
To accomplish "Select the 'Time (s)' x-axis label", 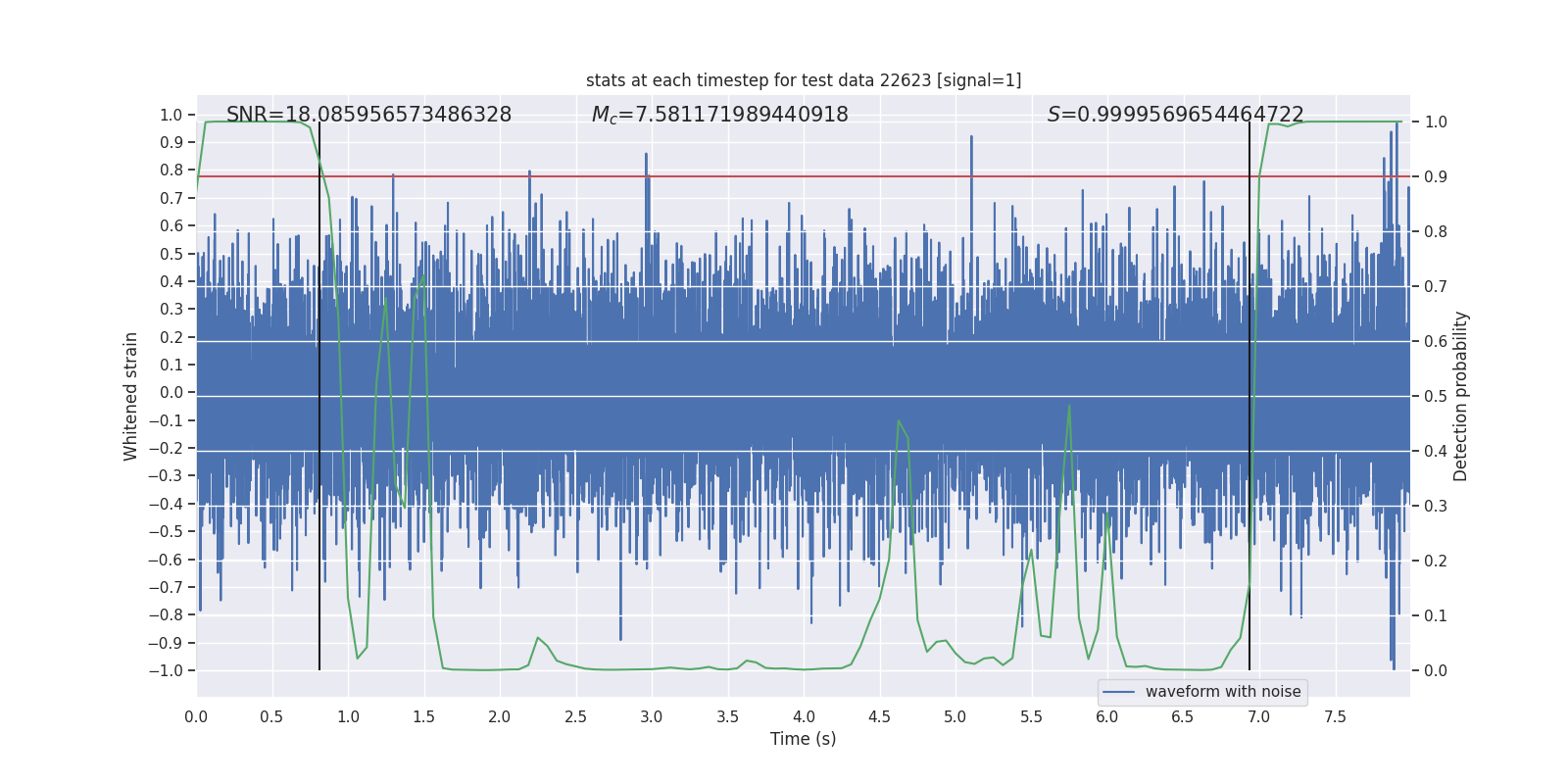I will pos(803,739).
